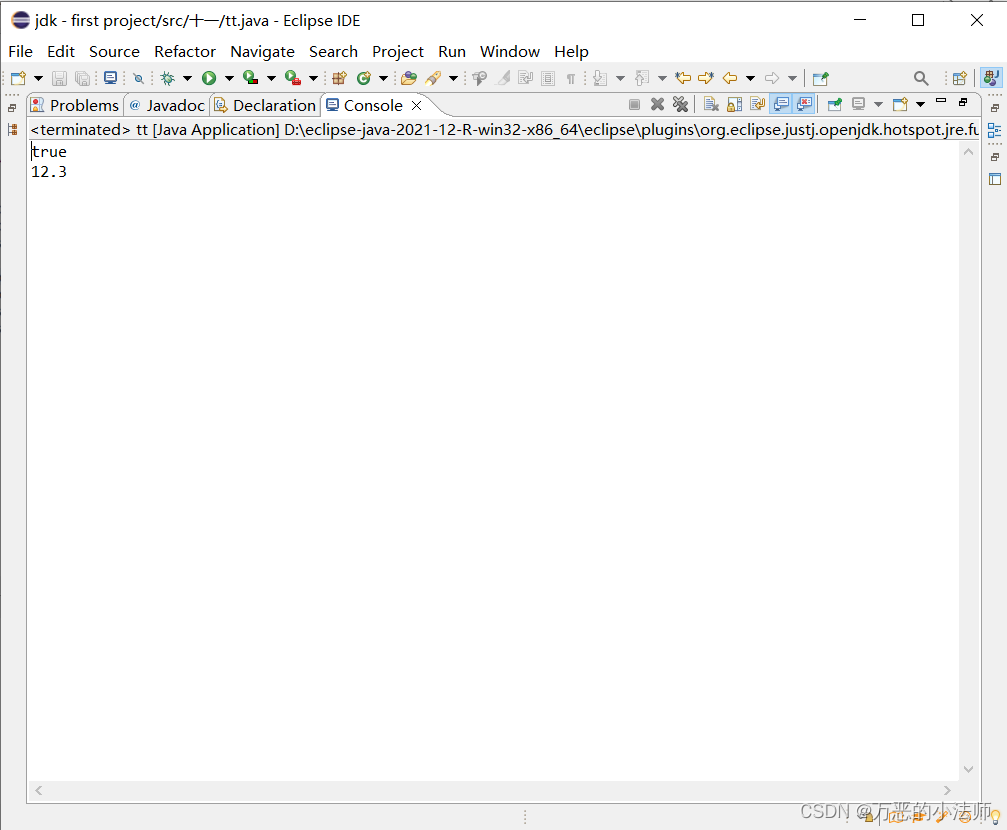Click the Back navigation arrow
The height and width of the screenshot is (830, 1007).
point(730,78)
